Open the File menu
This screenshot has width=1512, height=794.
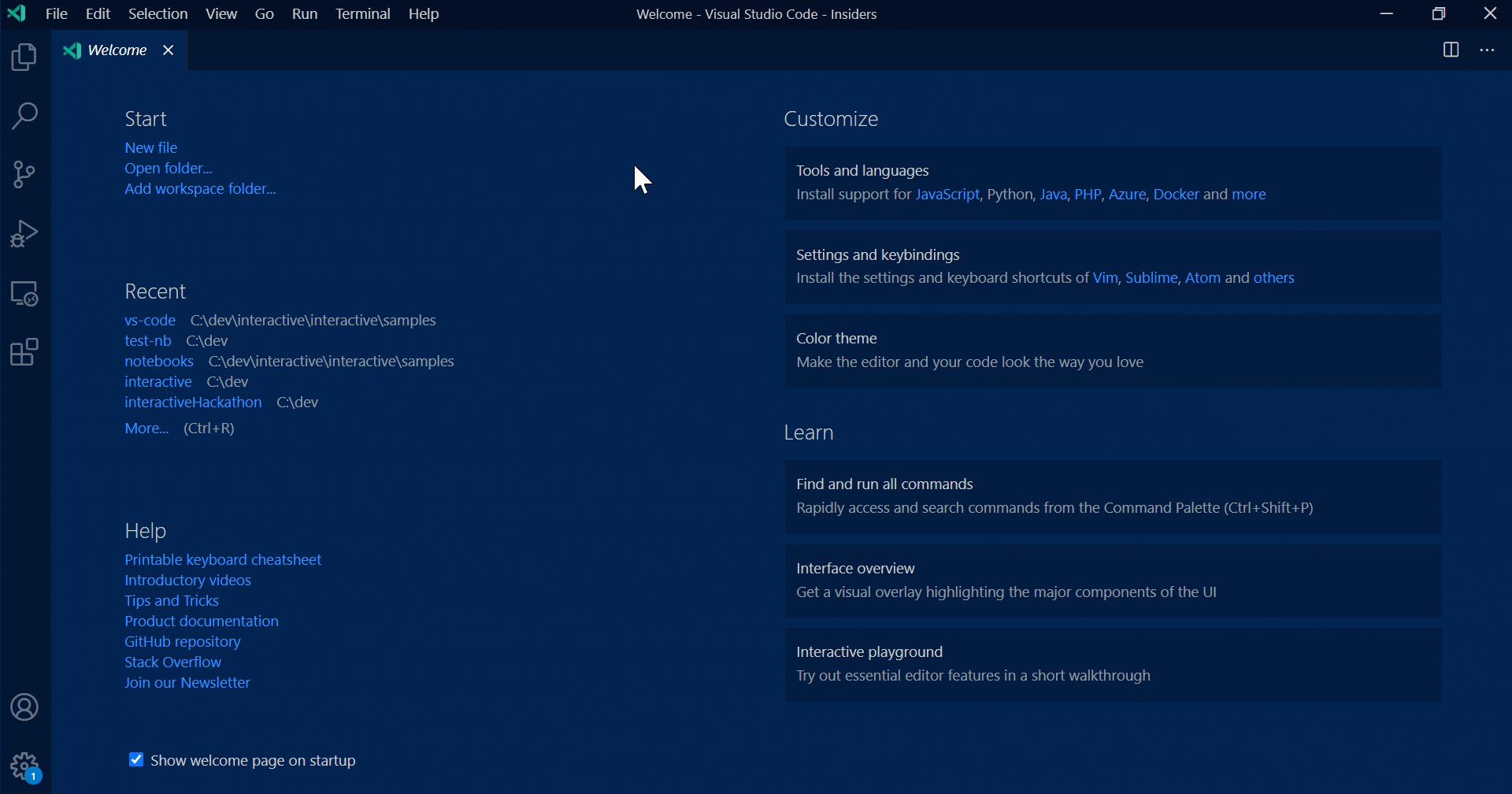pos(57,14)
